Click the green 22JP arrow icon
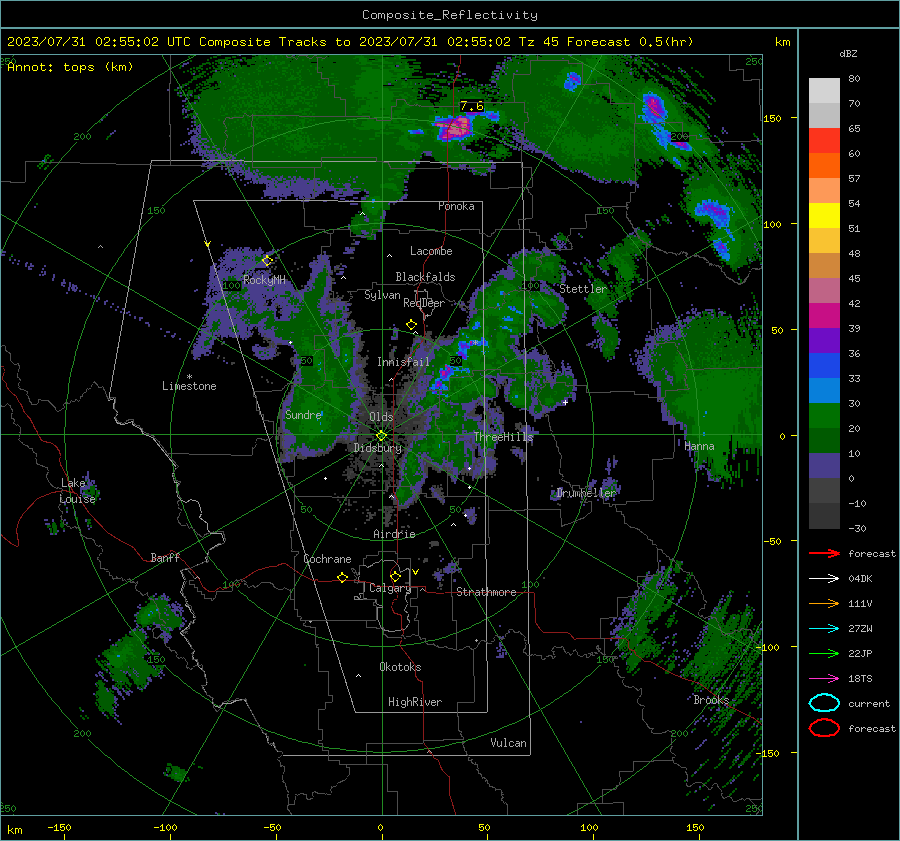The height and width of the screenshot is (841, 900). coord(824,653)
